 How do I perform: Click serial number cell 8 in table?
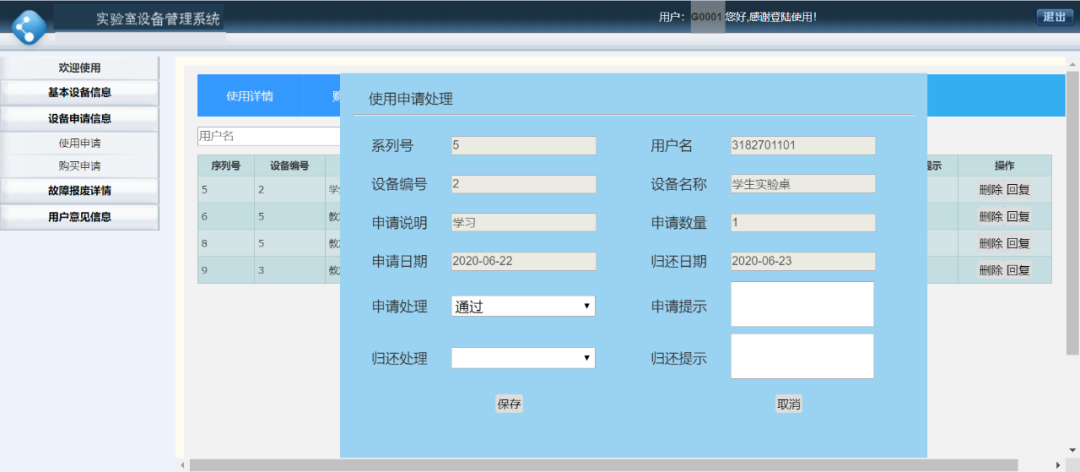226,243
